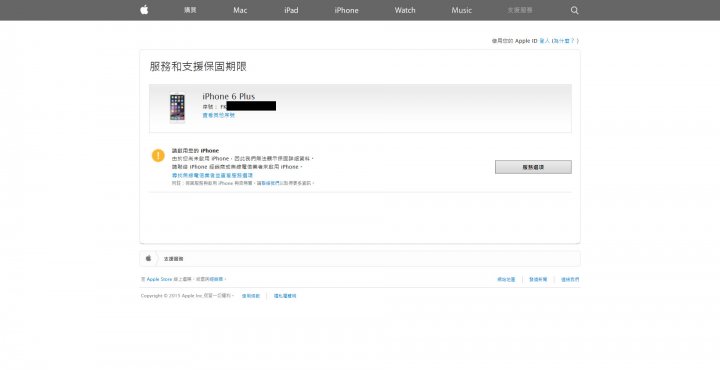
Task: Click the 'iPhone 6 Plus' device title
Action: (x=229, y=96)
